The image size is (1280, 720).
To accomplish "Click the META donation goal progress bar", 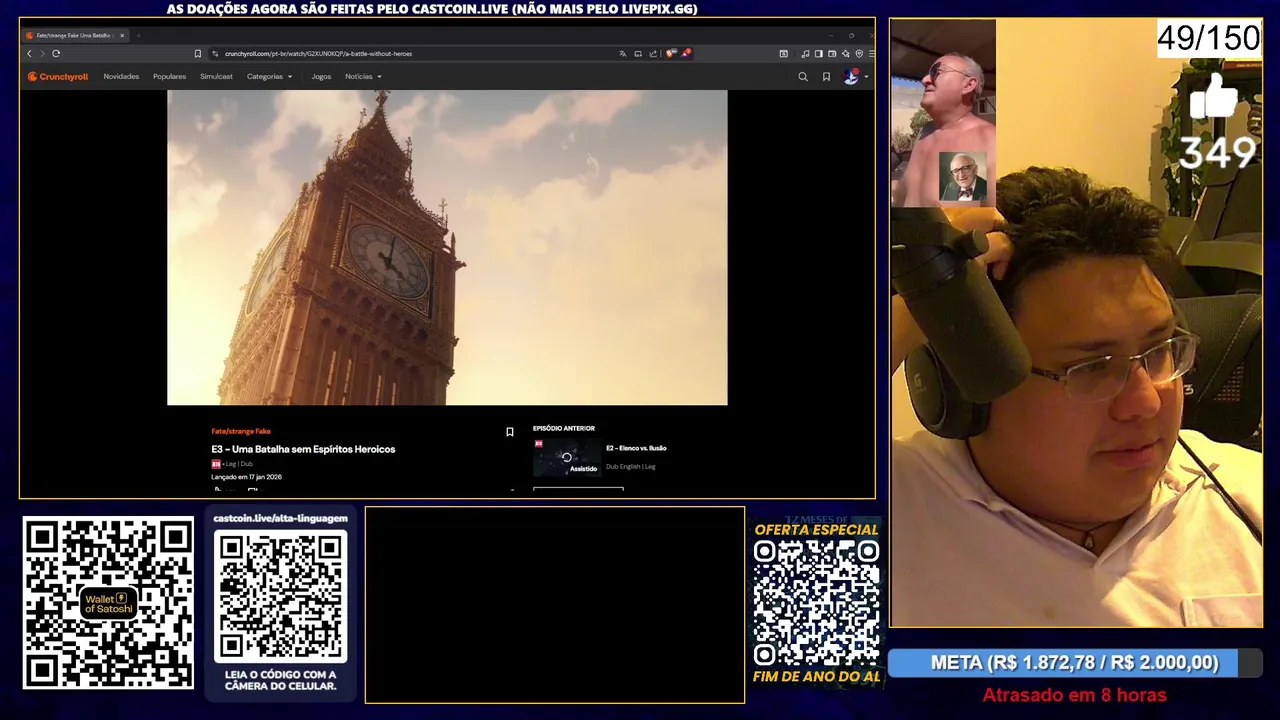I will (x=1075, y=662).
